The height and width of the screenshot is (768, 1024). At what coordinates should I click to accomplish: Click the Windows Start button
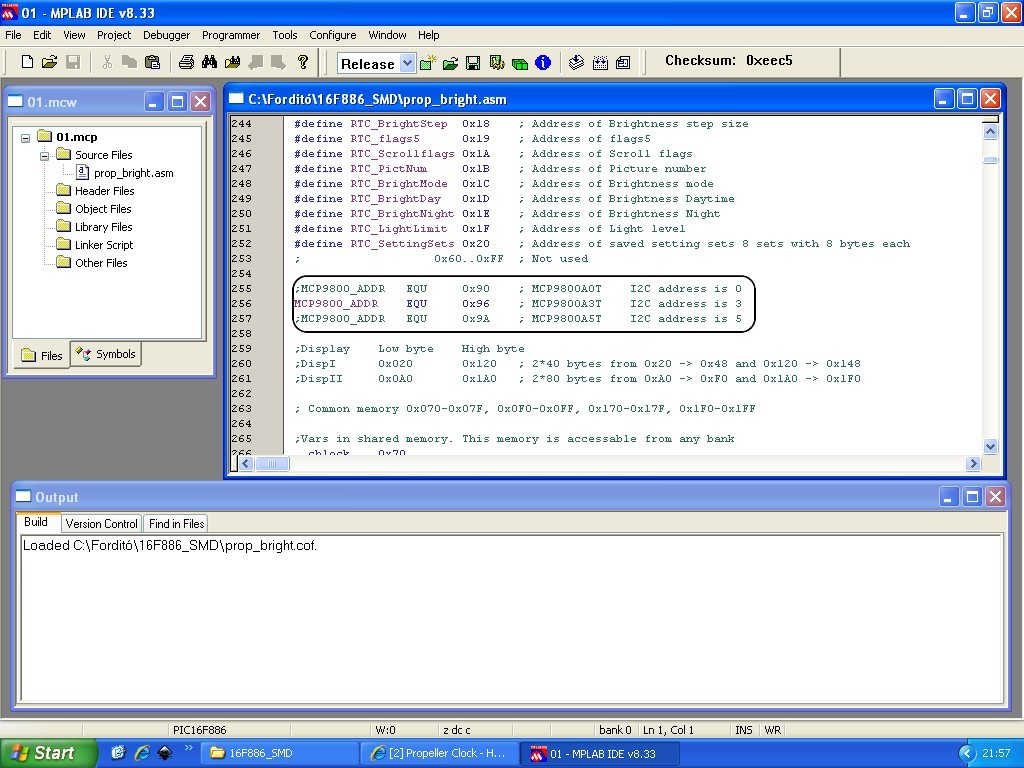[x=48, y=753]
